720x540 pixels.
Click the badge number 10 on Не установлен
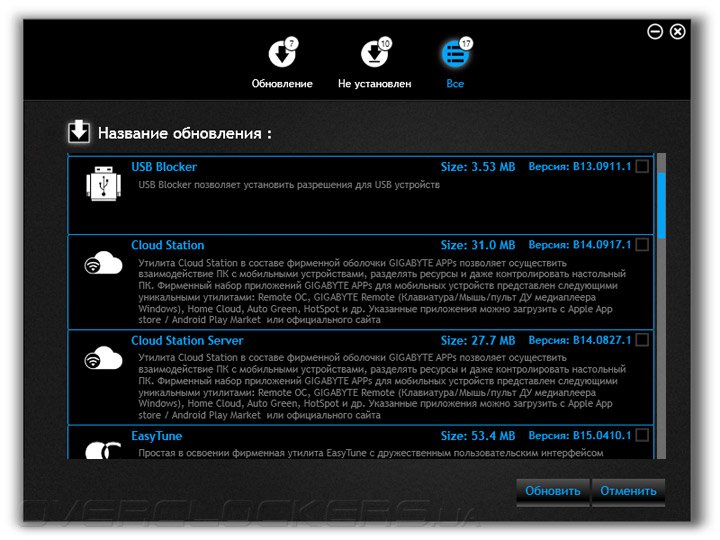385,43
